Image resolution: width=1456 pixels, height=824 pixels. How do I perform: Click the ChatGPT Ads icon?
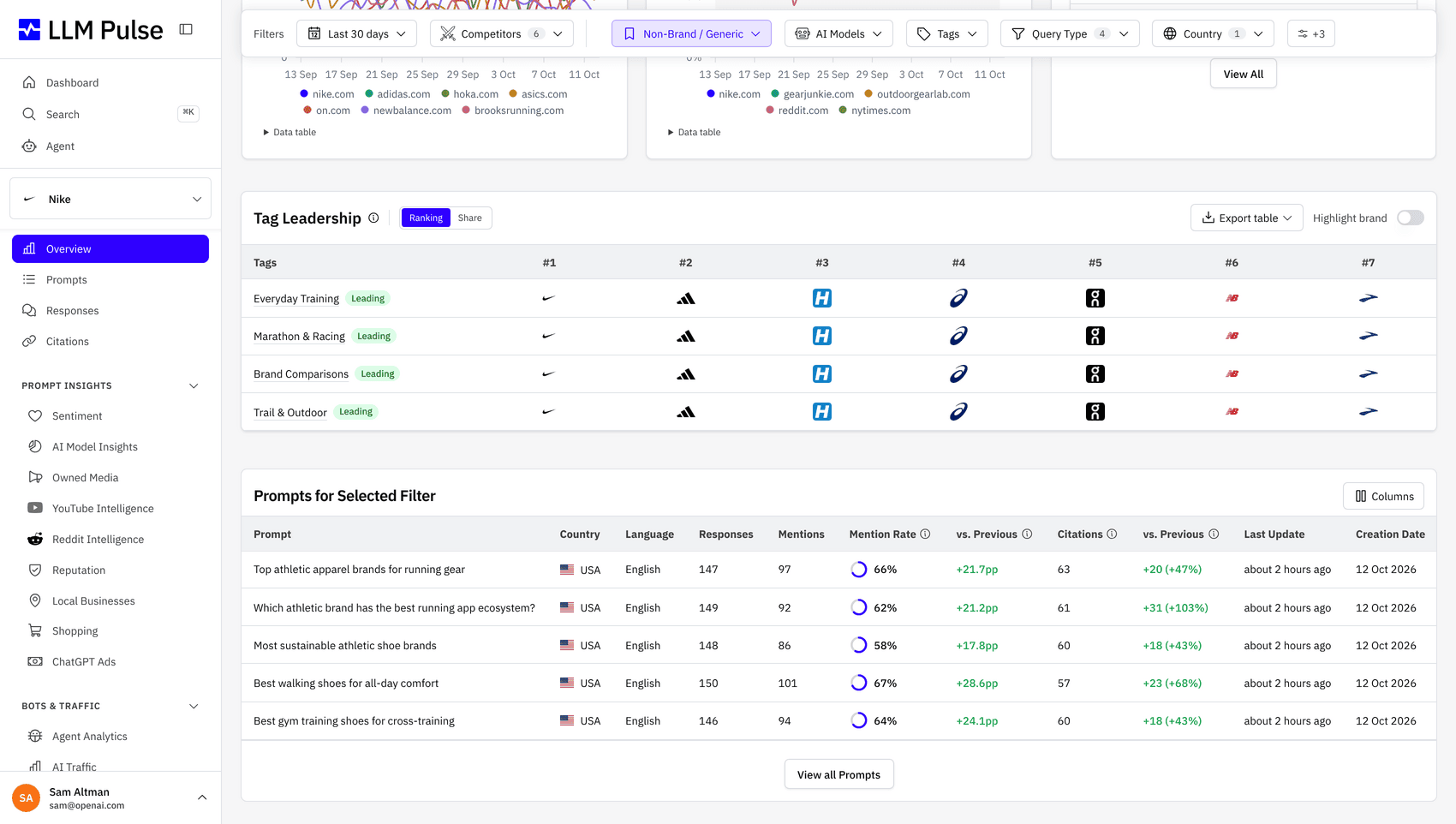(x=35, y=662)
